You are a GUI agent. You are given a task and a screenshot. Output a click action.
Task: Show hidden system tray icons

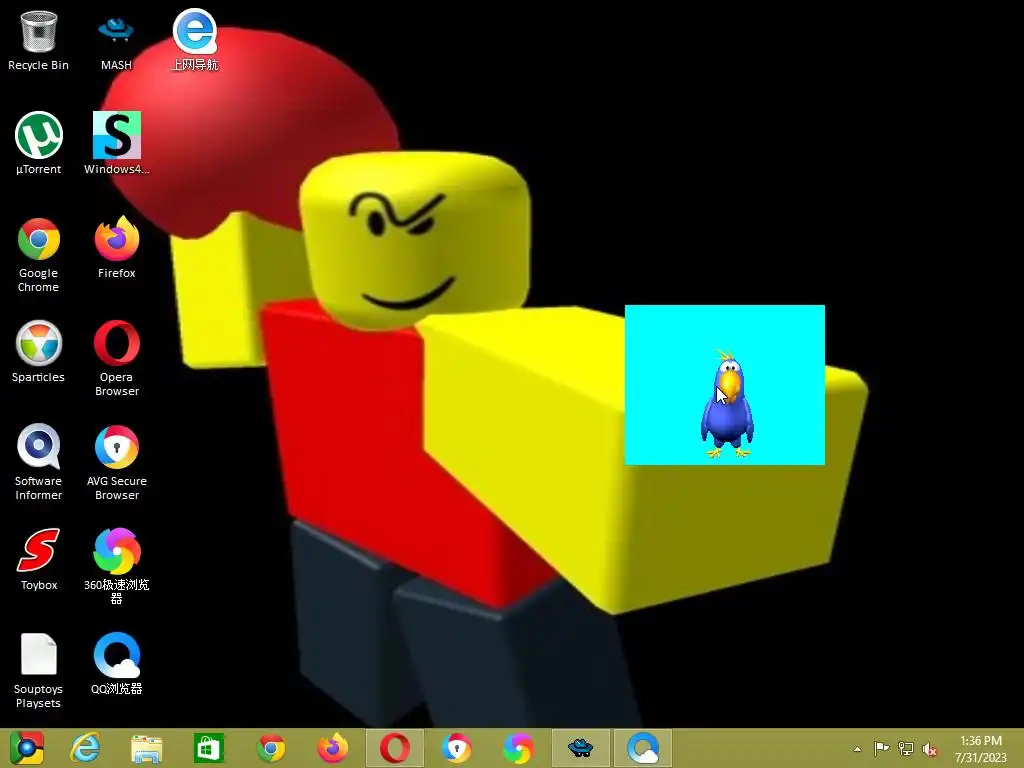pyautogui.click(x=857, y=749)
